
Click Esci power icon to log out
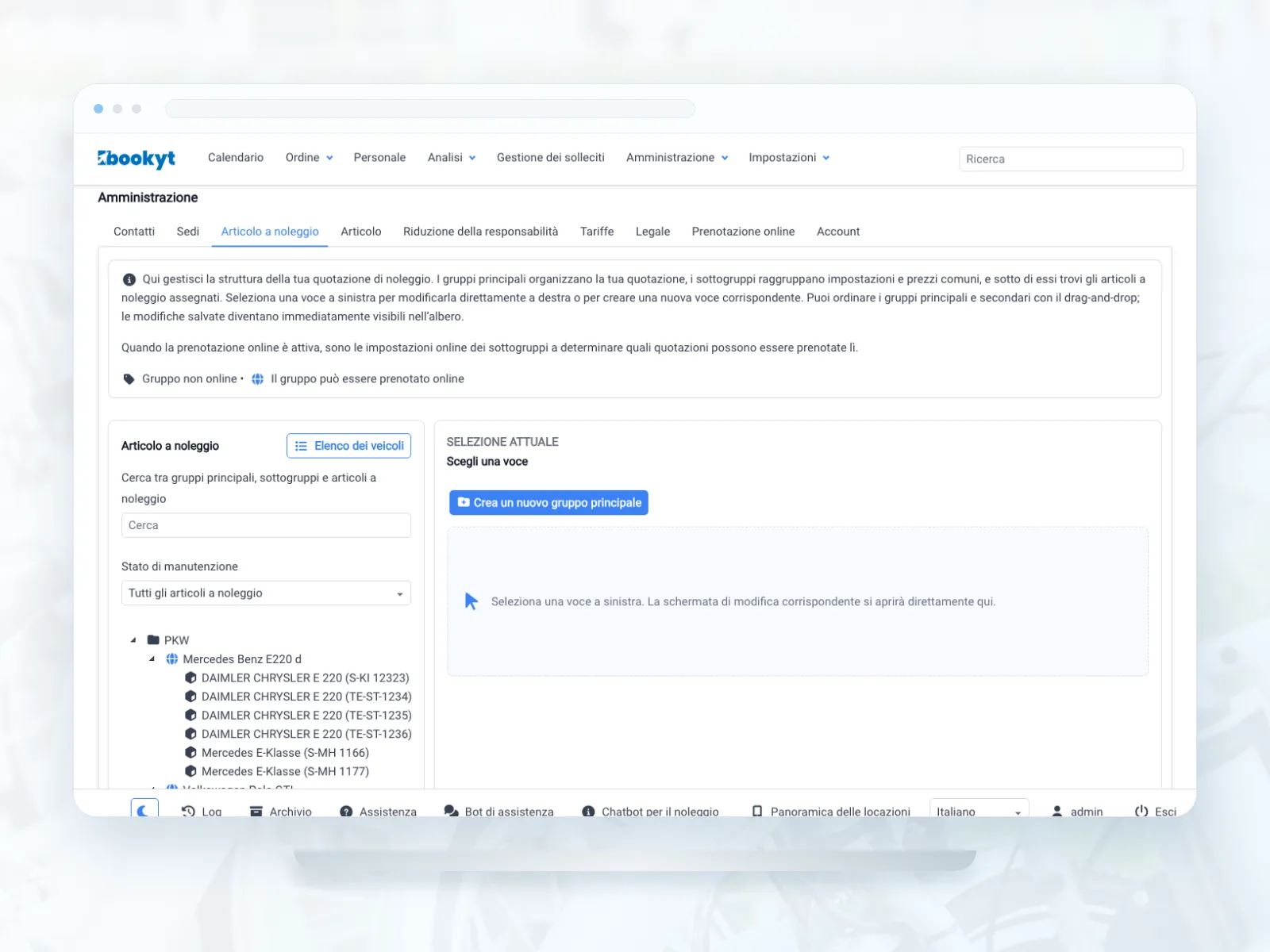pyautogui.click(x=1141, y=812)
